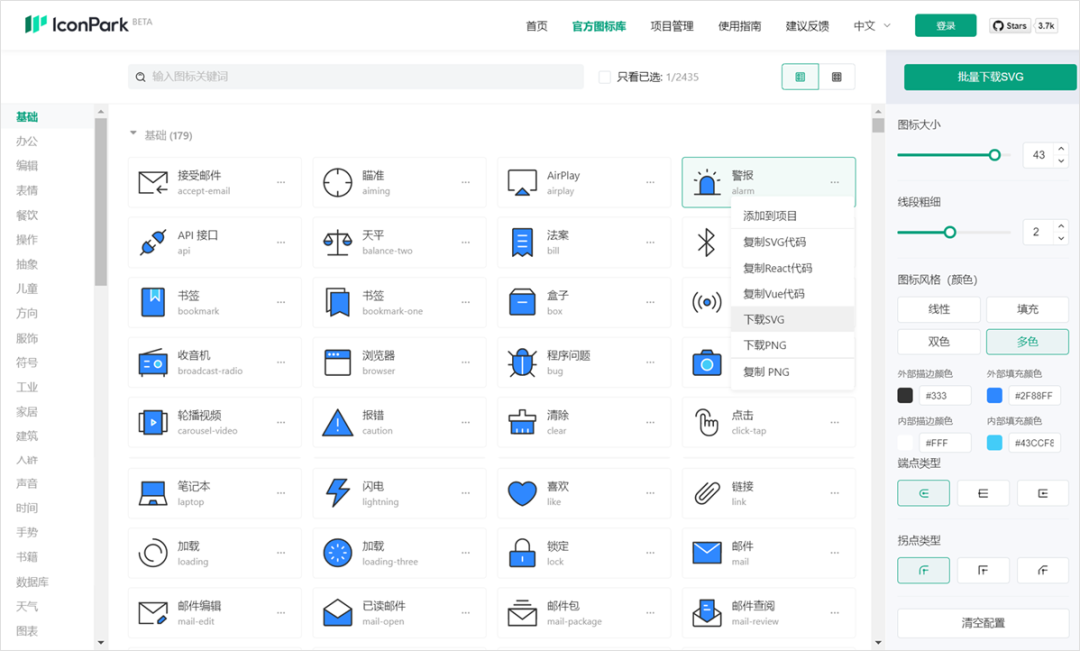Collapse the 基础 (179) section
This screenshot has height=651, width=1080.
(133, 135)
